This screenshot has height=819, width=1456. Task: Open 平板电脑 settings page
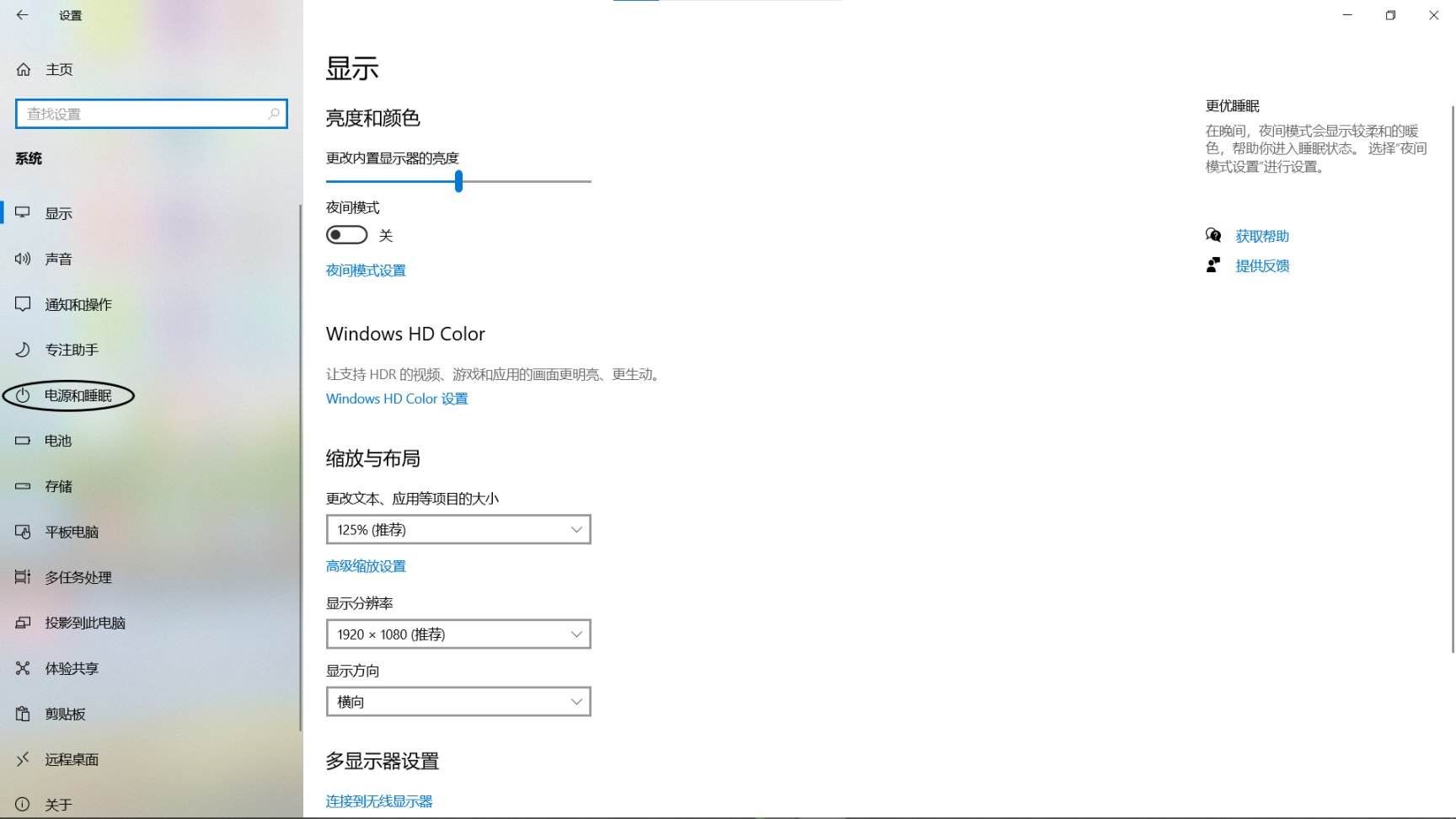pyautogui.click(x=72, y=532)
